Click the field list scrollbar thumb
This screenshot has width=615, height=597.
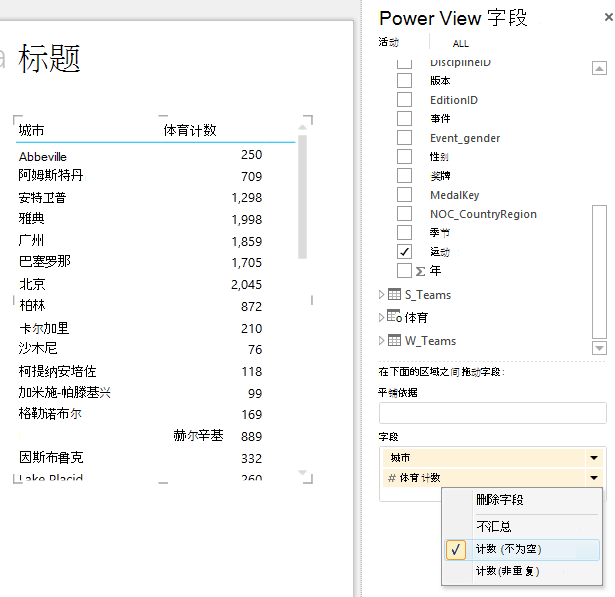[599, 271]
